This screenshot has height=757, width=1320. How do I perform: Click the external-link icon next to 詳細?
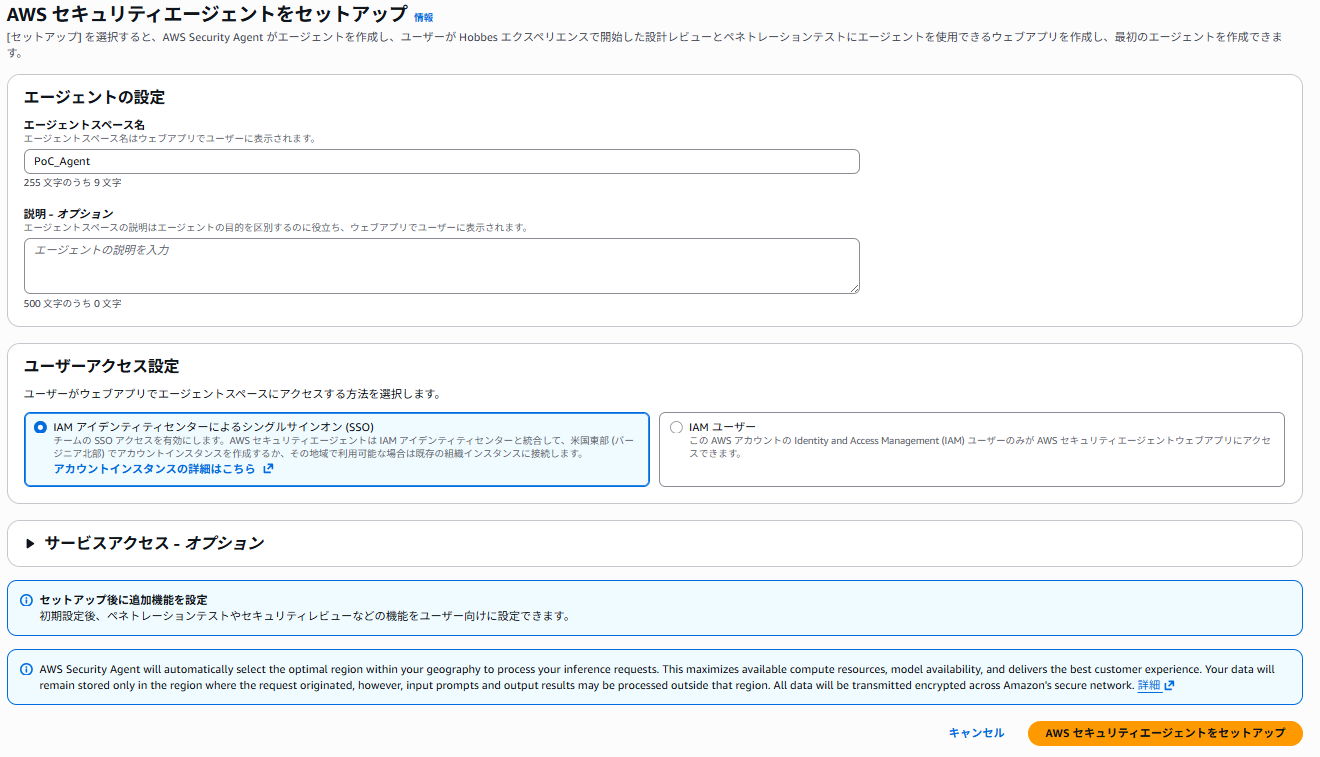click(x=1169, y=686)
